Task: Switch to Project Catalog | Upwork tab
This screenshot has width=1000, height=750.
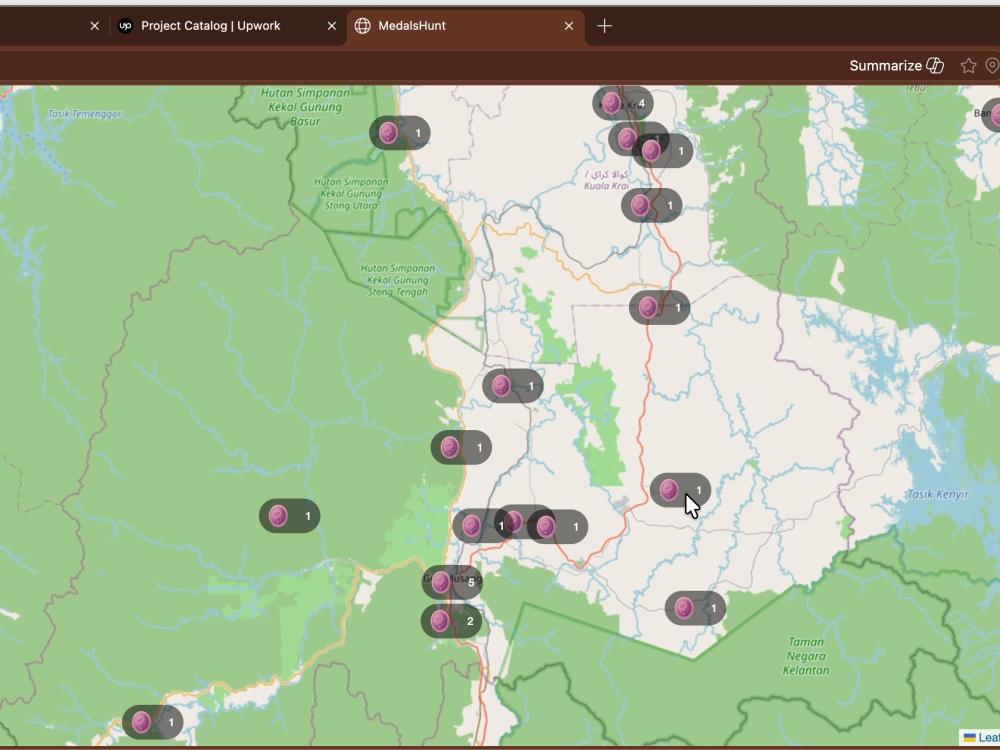Action: coord(228,26)
